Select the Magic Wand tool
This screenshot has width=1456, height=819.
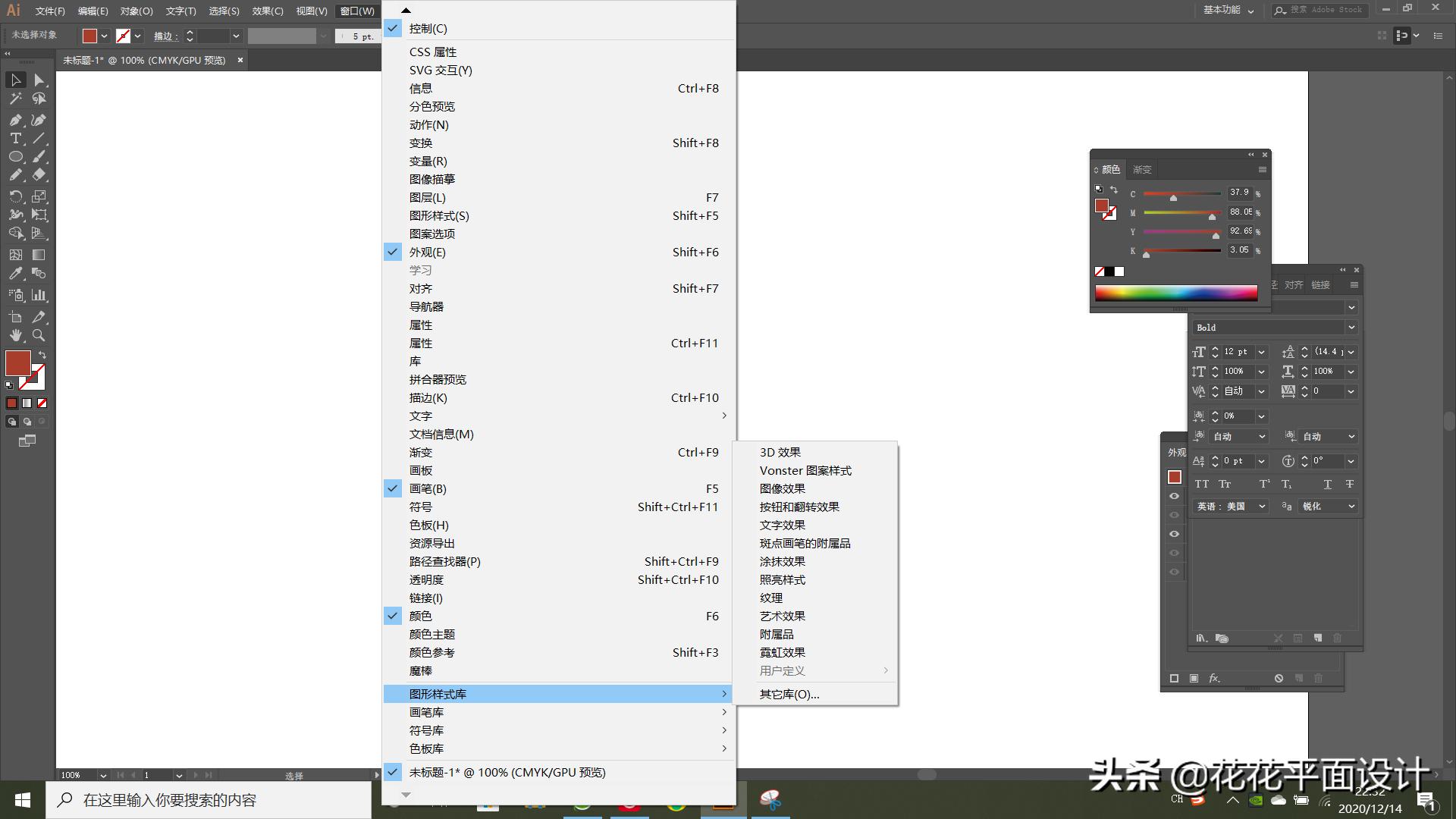[14, 98]
